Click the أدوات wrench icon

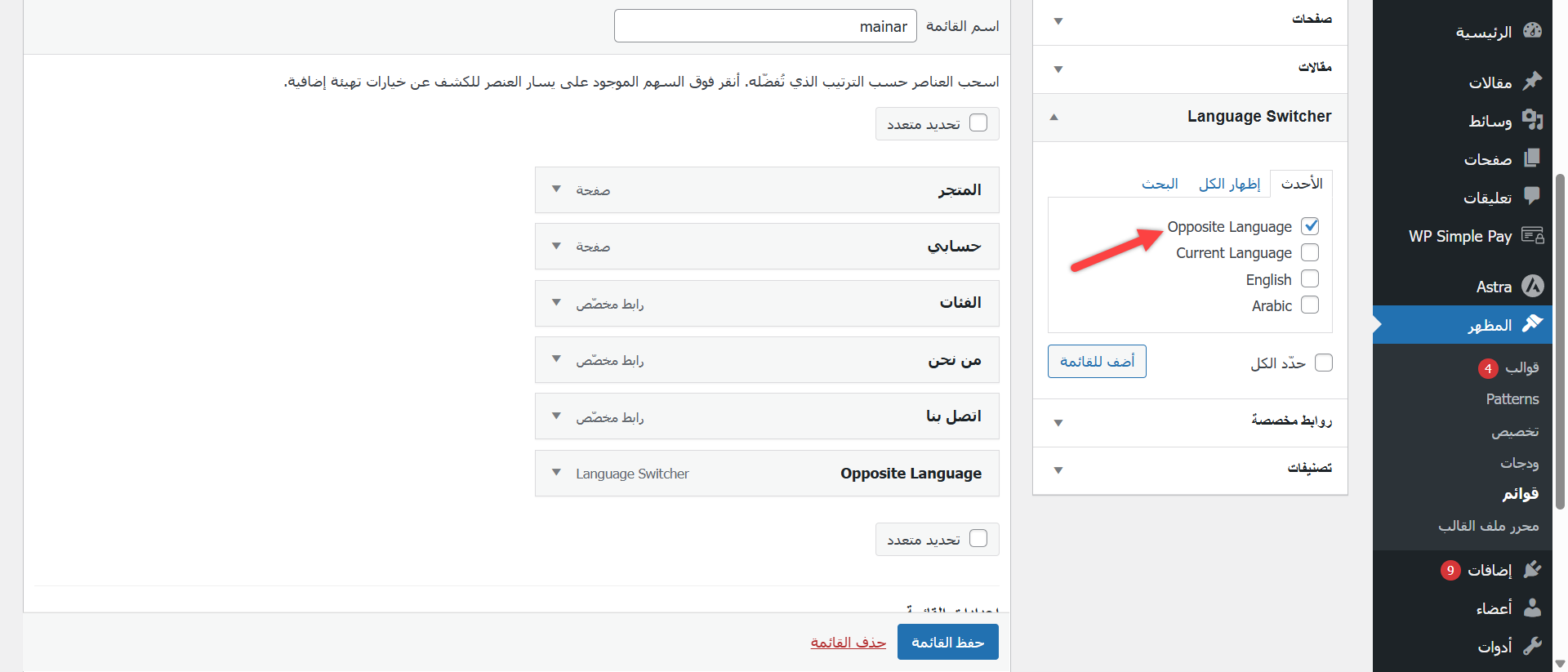(x=1532, y=646)
